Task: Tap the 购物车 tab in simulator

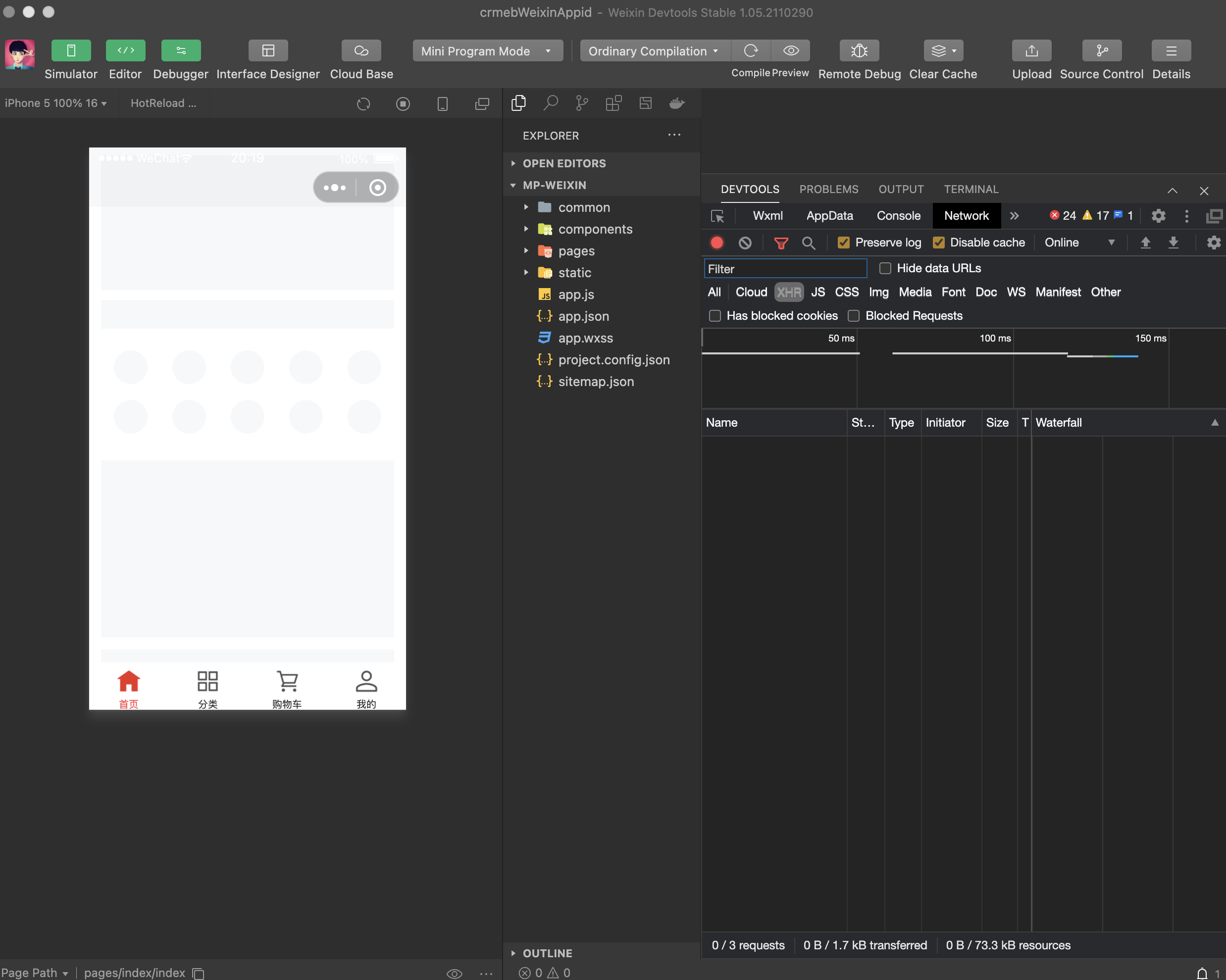Action: [287, 689]
